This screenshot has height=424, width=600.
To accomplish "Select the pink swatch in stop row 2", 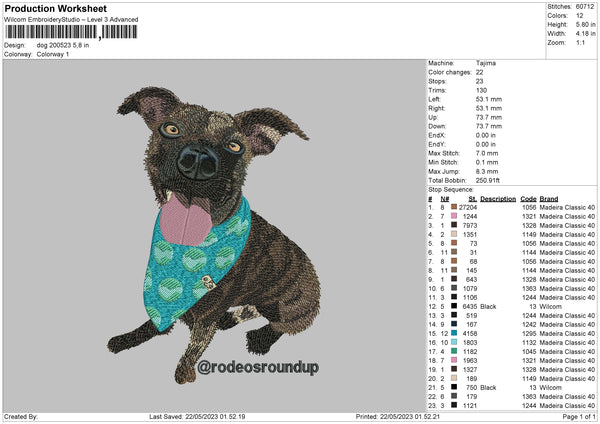I will pos(454,216).
